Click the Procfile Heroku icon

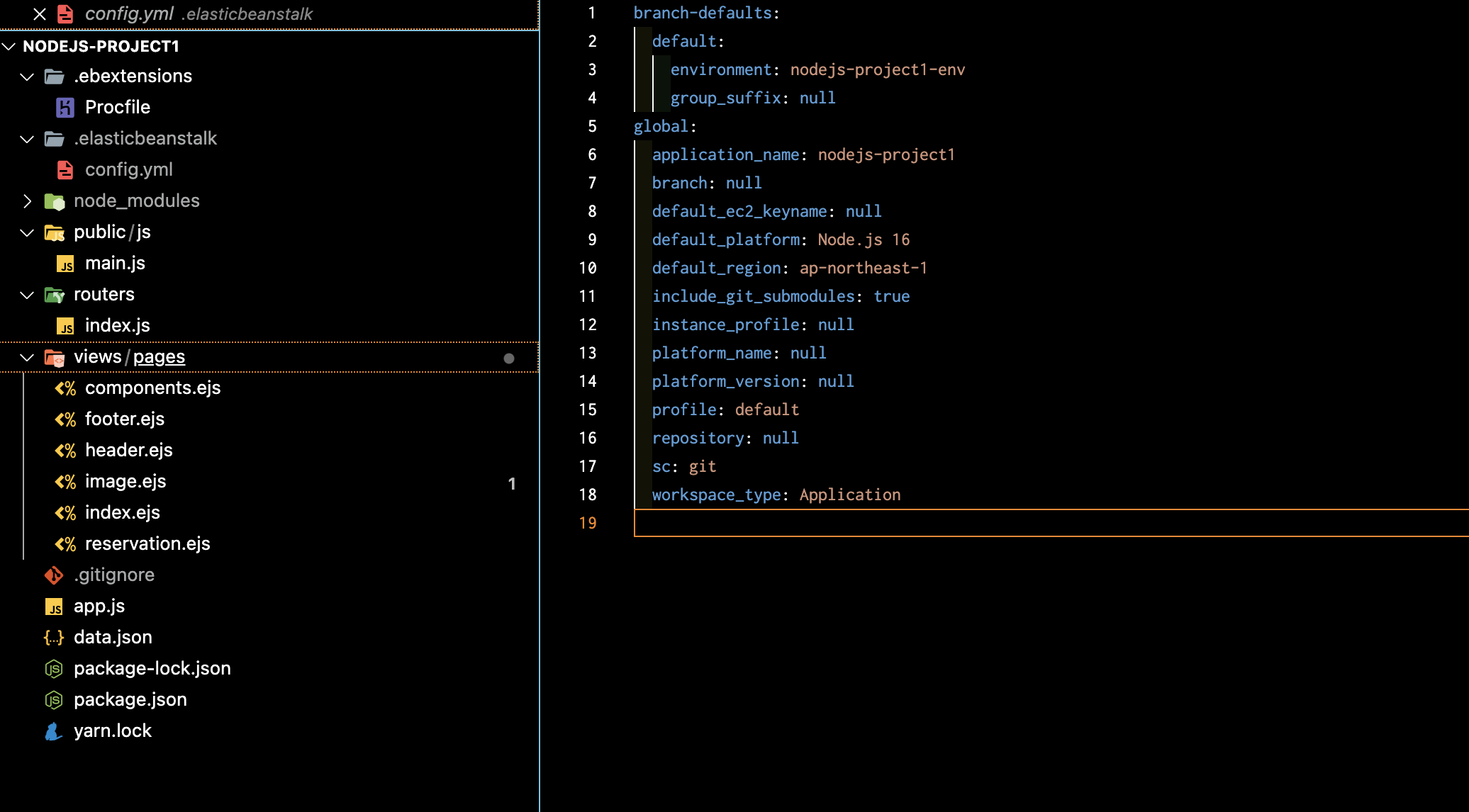65,108
